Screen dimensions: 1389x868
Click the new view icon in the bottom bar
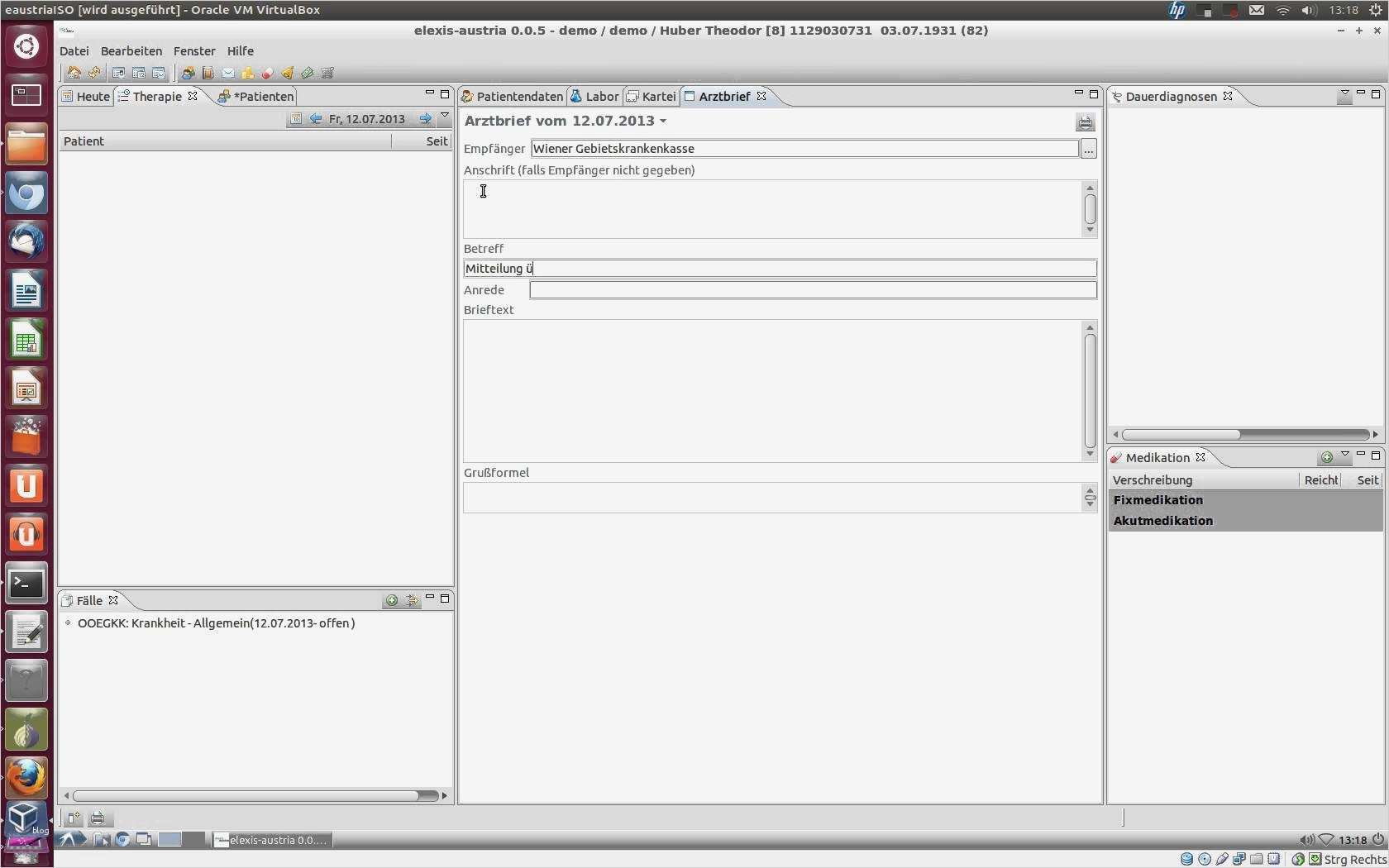pyautogui.click(x=74, y=818)
